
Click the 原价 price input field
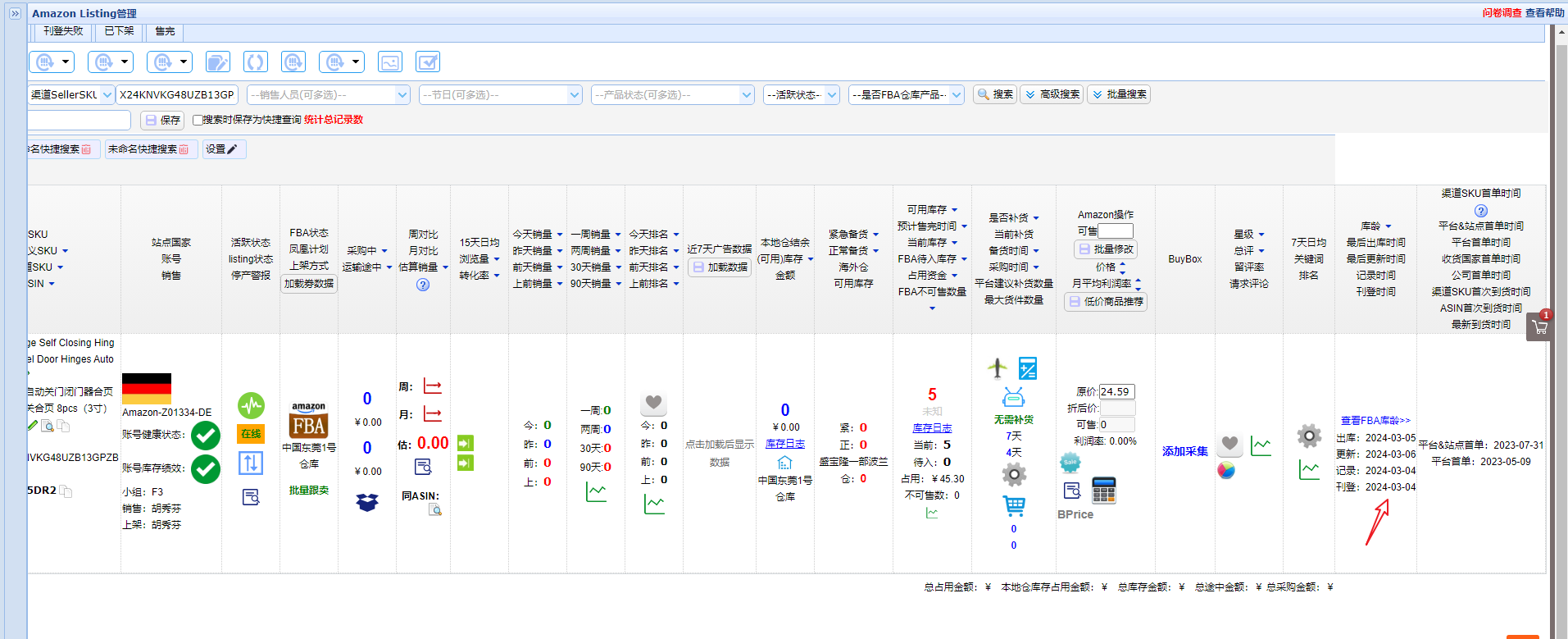click(x=1117, y=391)
